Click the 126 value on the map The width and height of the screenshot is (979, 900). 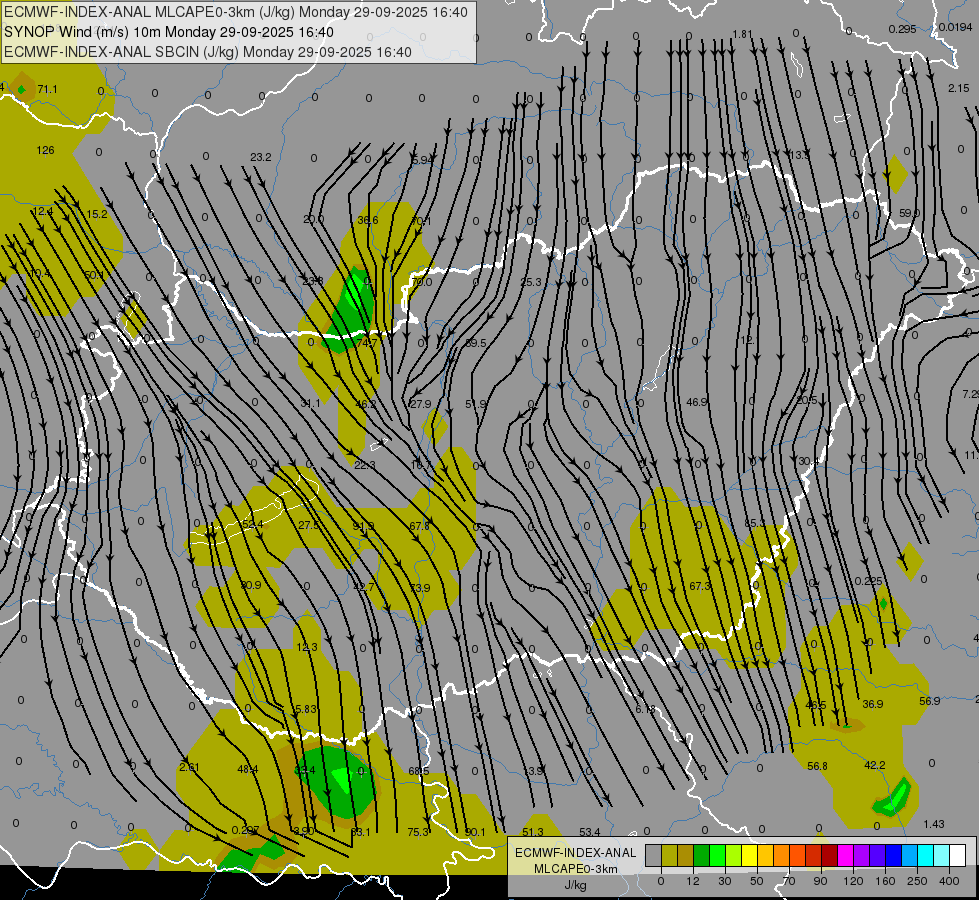[45, 150]
